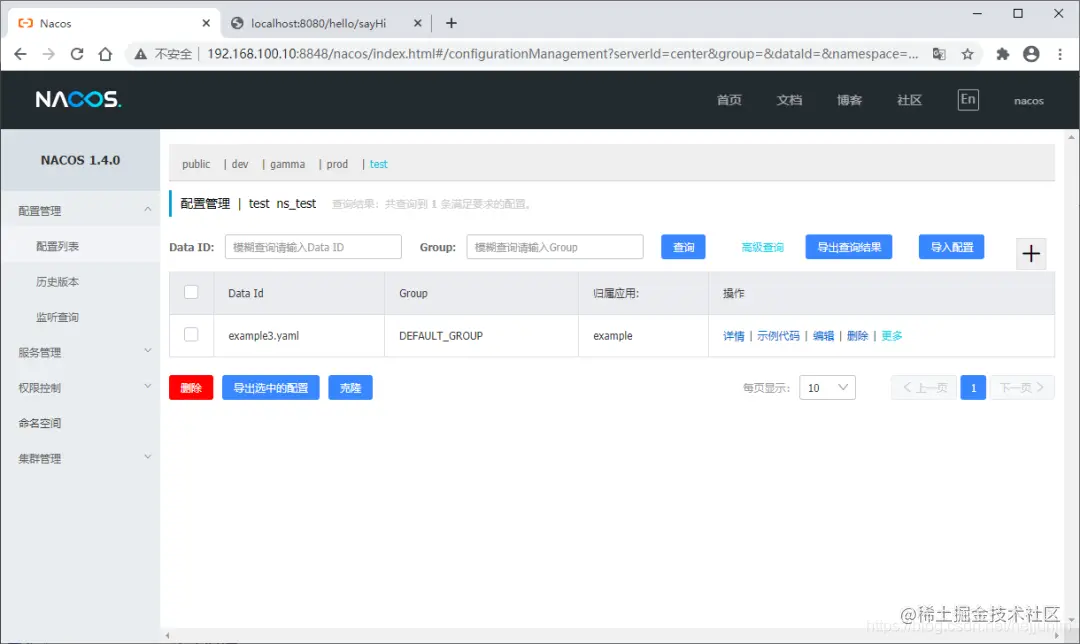
Task: Open the translate page icon
Action: 939,54
